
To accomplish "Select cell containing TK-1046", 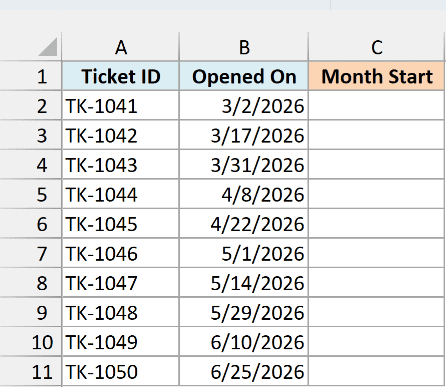I will pos(121,253).
